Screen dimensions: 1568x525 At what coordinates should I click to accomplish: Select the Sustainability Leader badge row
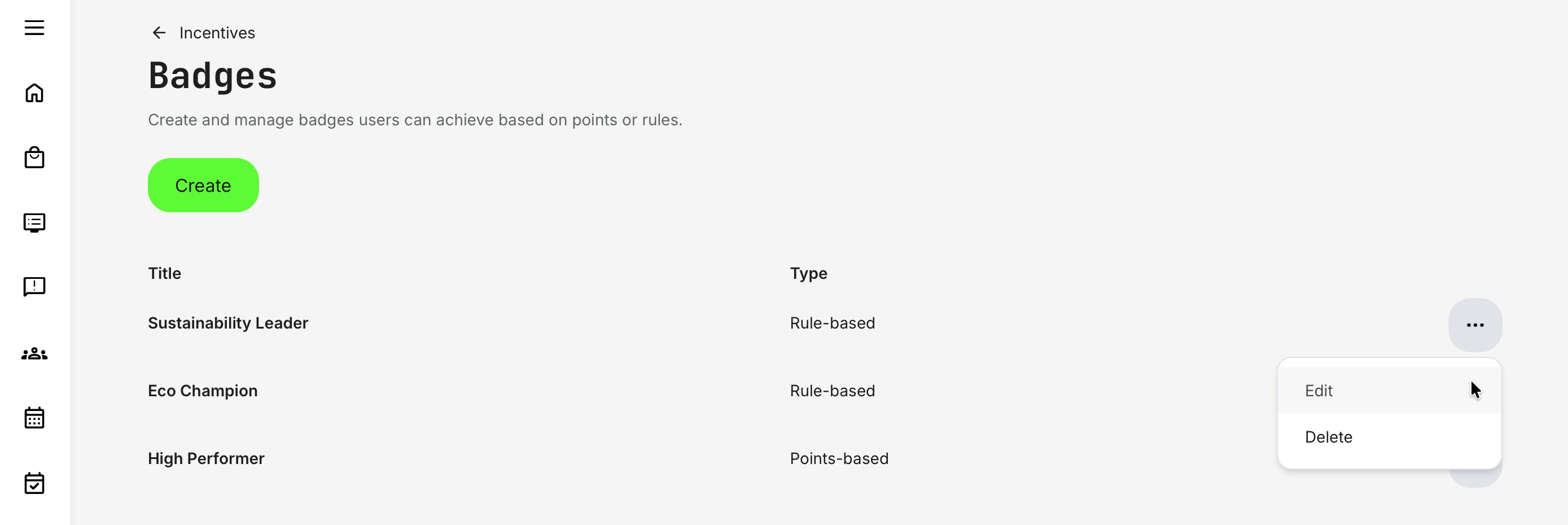pyautogui.click(x=227, y=323)
